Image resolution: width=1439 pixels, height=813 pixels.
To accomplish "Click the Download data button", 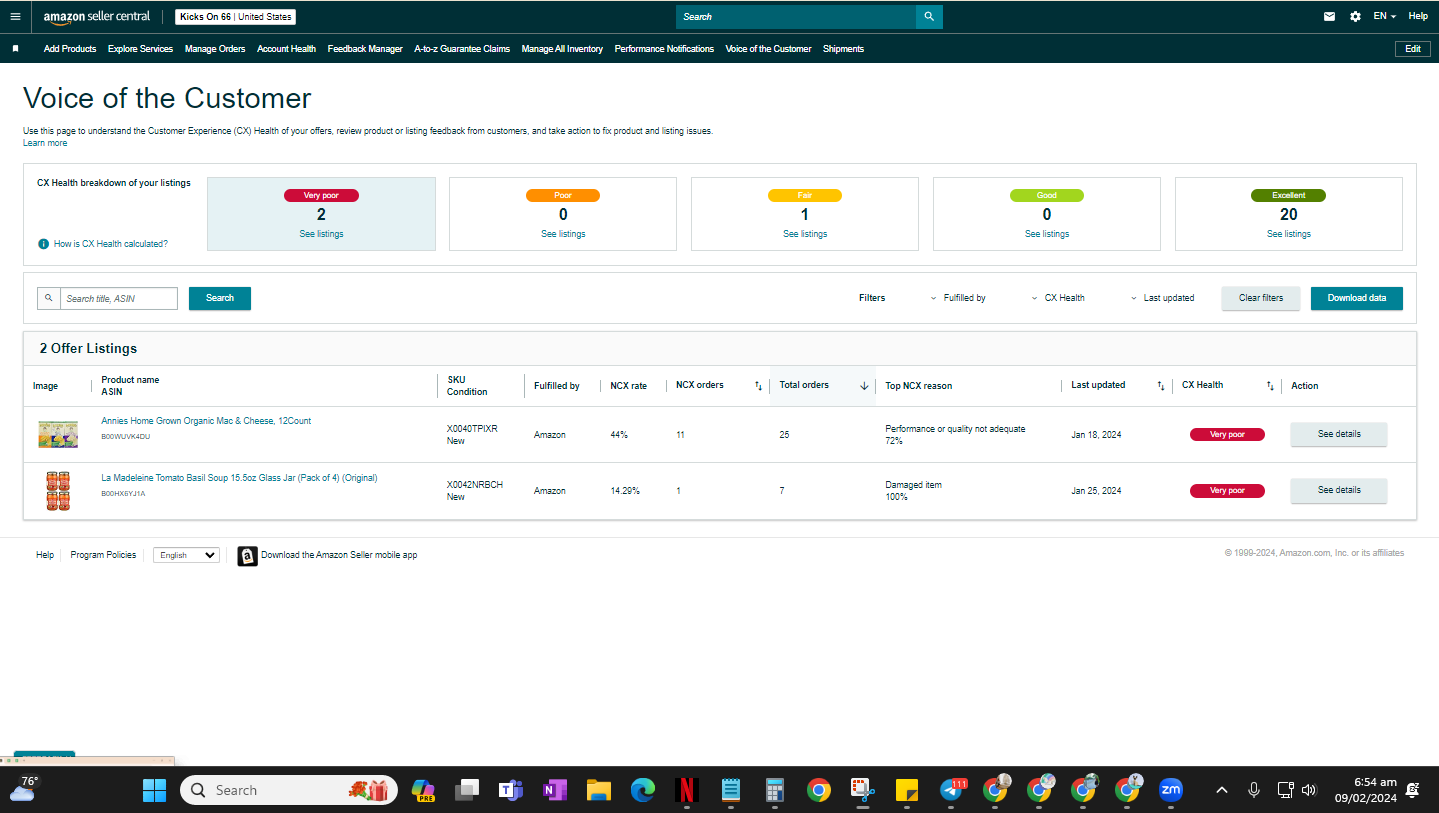I will (1357, 298).
